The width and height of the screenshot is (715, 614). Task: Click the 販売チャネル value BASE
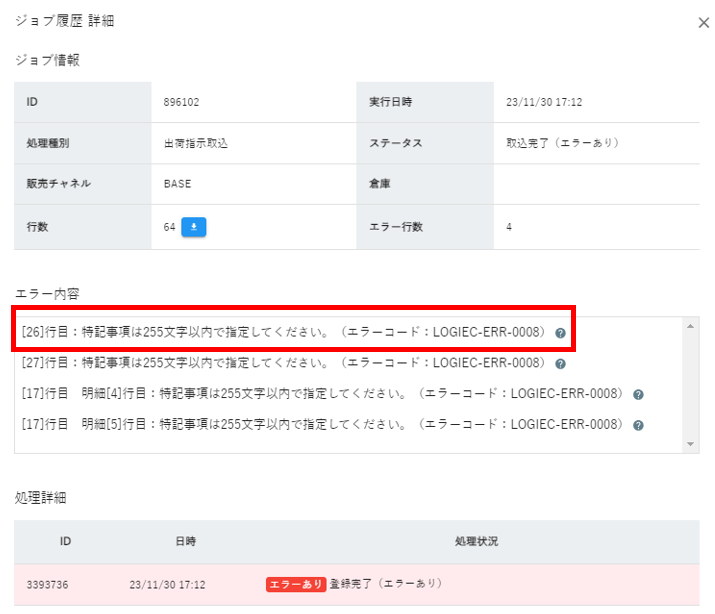coord(177,185)
